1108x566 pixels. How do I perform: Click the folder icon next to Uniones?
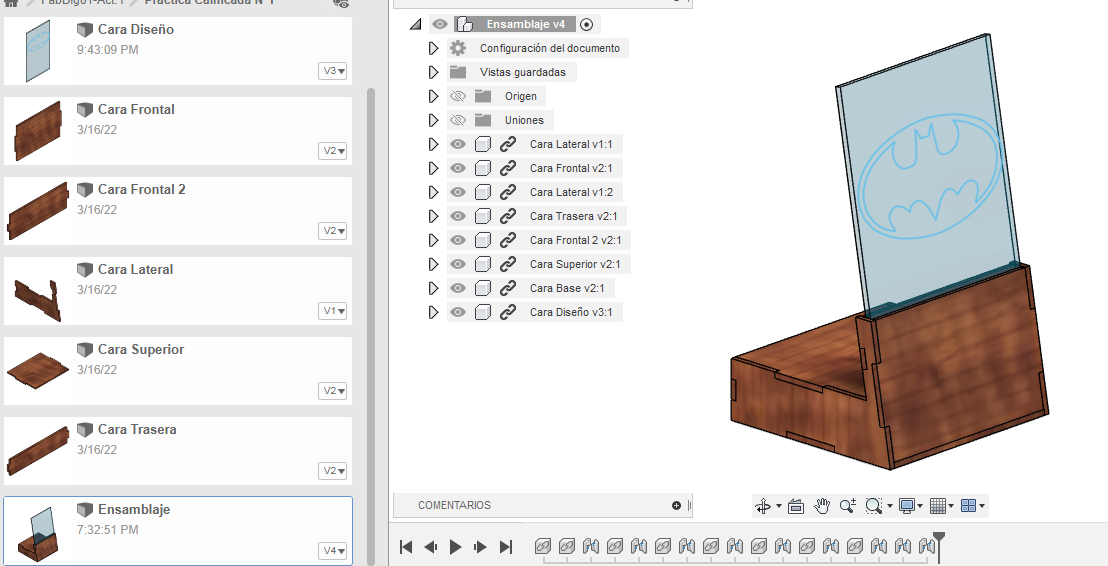[x=483, y=120]
